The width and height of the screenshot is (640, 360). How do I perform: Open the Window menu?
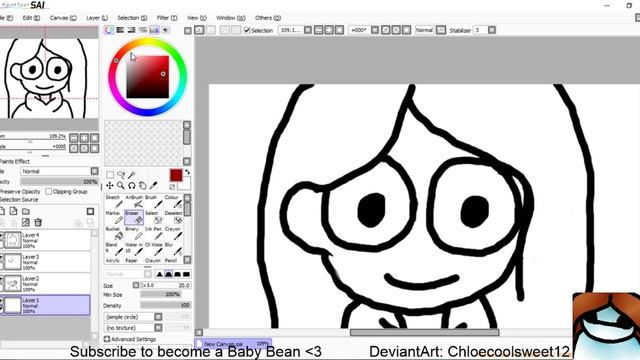(231, 18)
